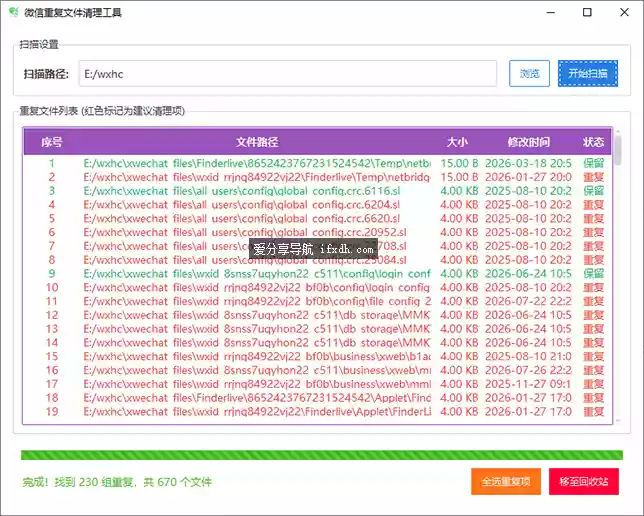Click the 开始扫描 start scan button
The height and width of the screenshot is (516, 644).
587,74
